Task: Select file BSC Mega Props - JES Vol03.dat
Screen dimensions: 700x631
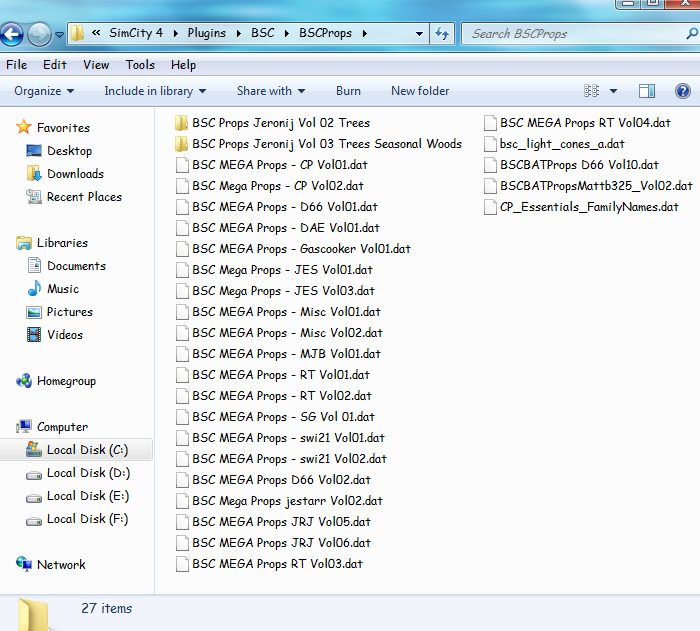Action: 283,291
